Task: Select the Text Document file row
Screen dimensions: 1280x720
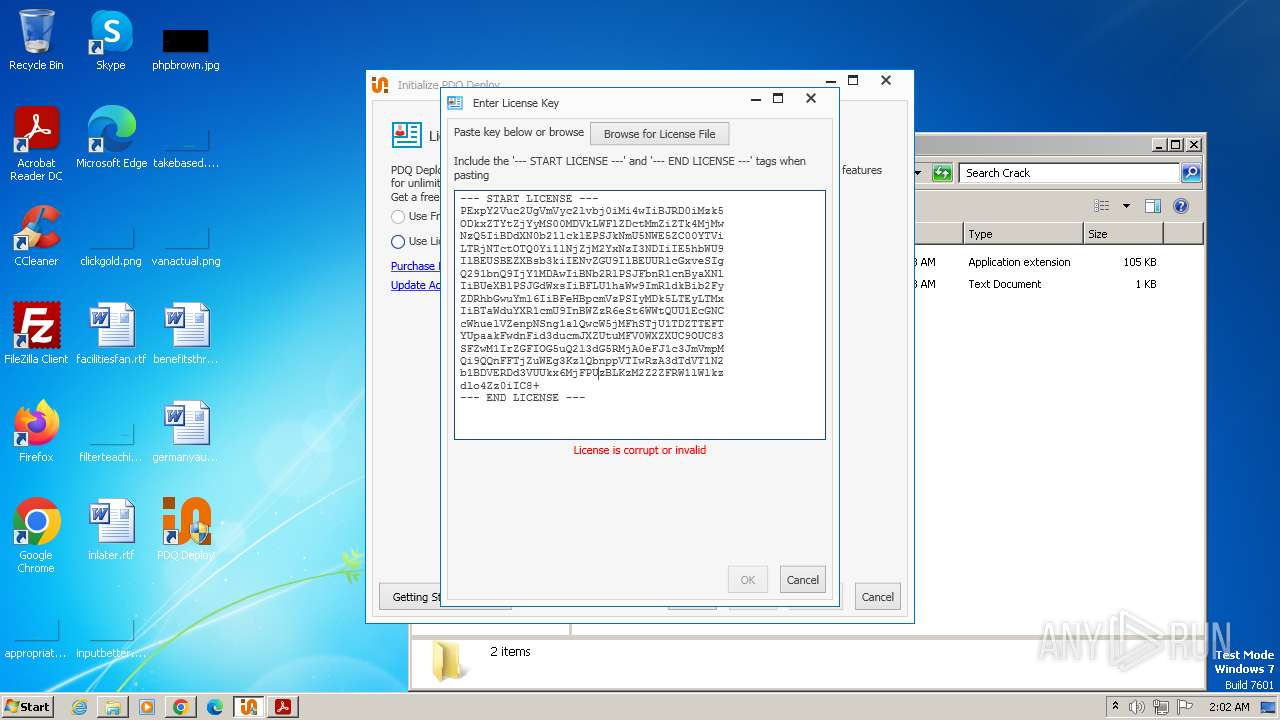Action: (x=1057, y=284)
